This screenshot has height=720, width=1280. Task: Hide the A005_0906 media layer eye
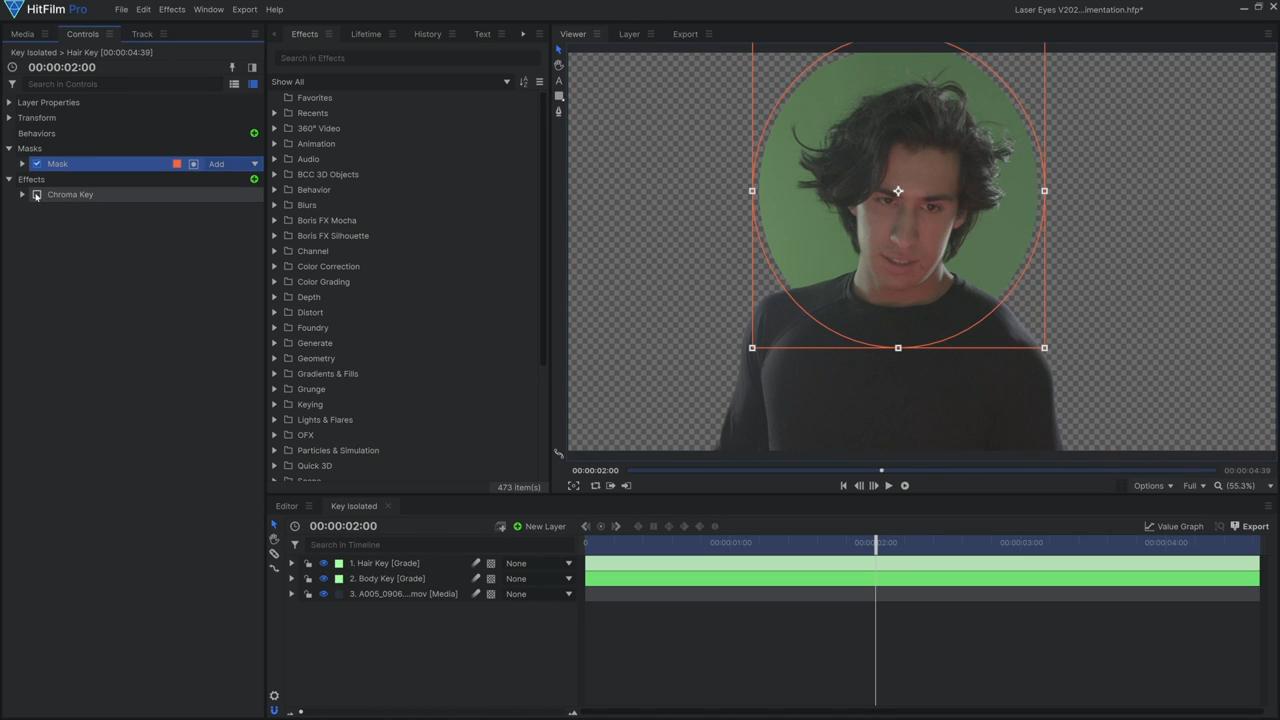pos(323,594)
